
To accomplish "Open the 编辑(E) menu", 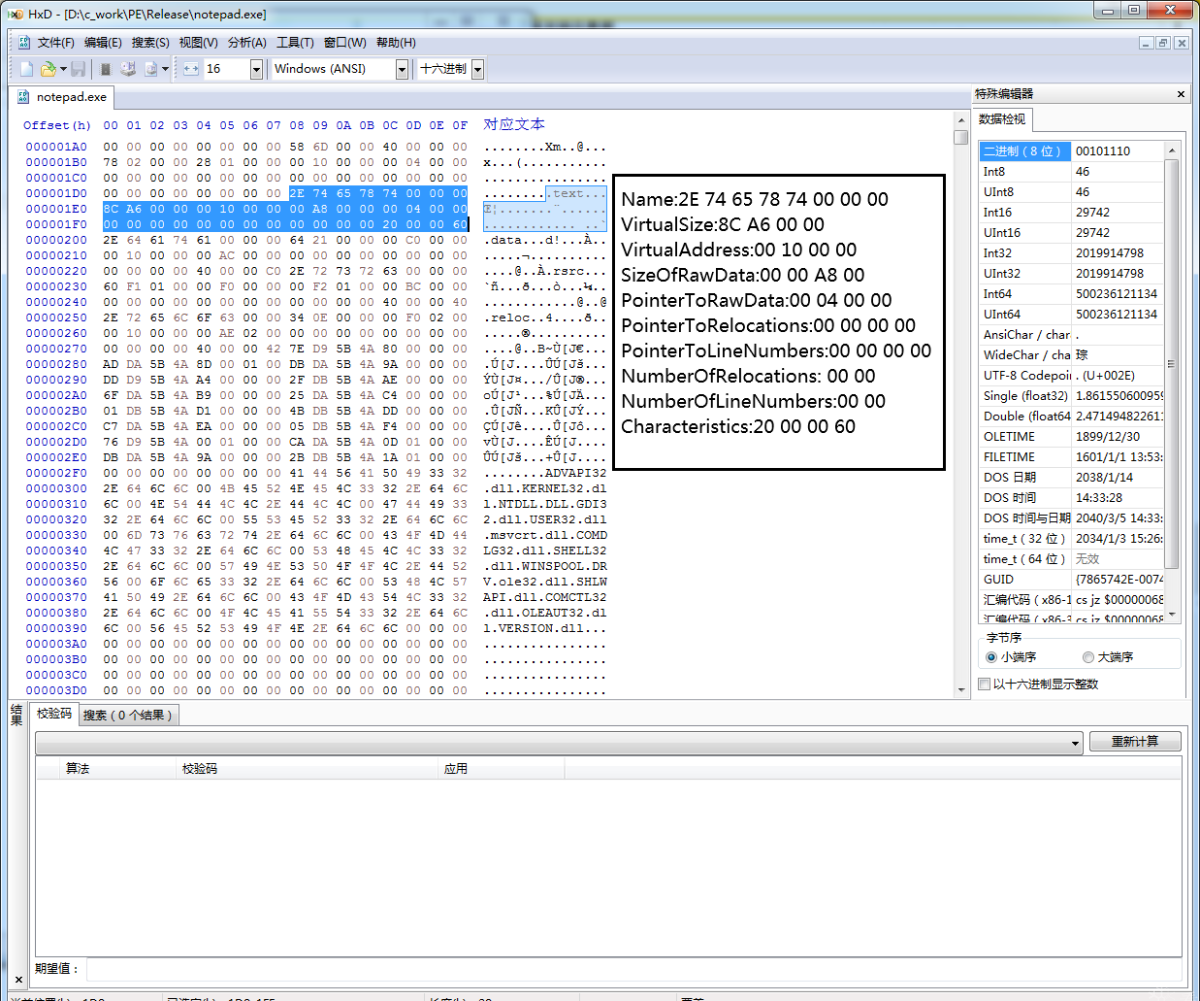I will [x=103, y=43].
